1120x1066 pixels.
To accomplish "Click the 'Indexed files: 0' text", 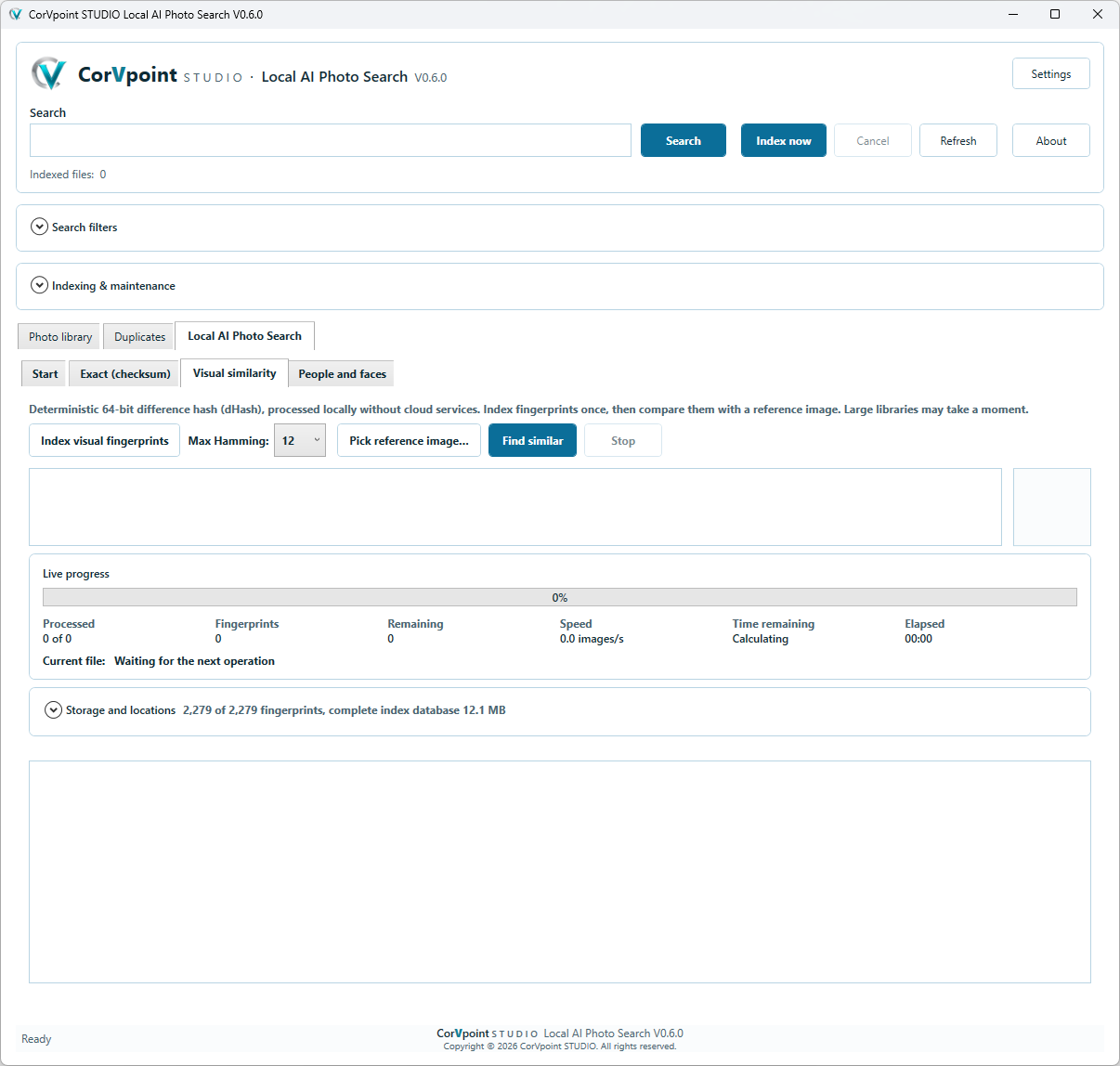I will click(x=68, y=174).
